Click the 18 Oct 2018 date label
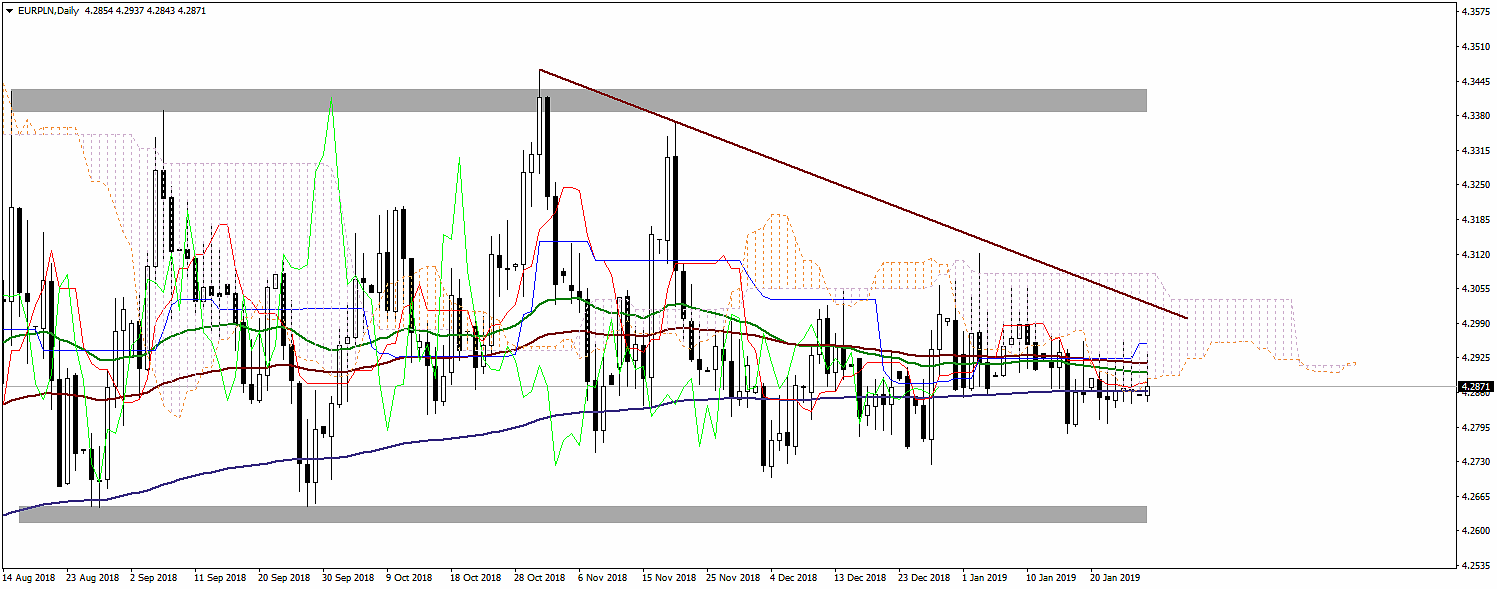 pos(475,578)
